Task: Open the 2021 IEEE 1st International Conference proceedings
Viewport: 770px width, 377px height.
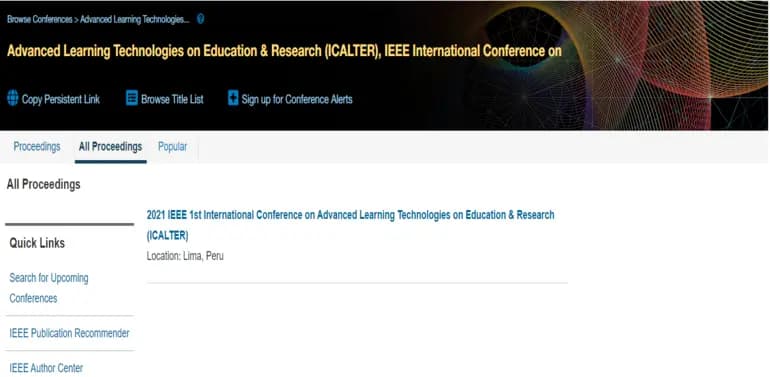Action: [351, 225]
